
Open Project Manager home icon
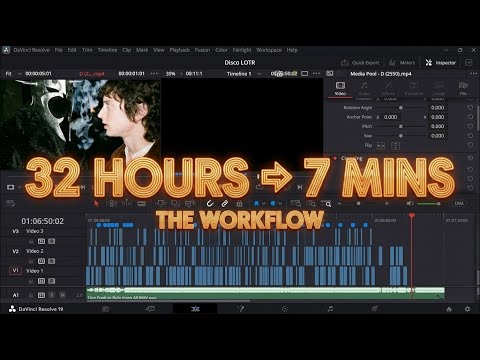point(449,309)
